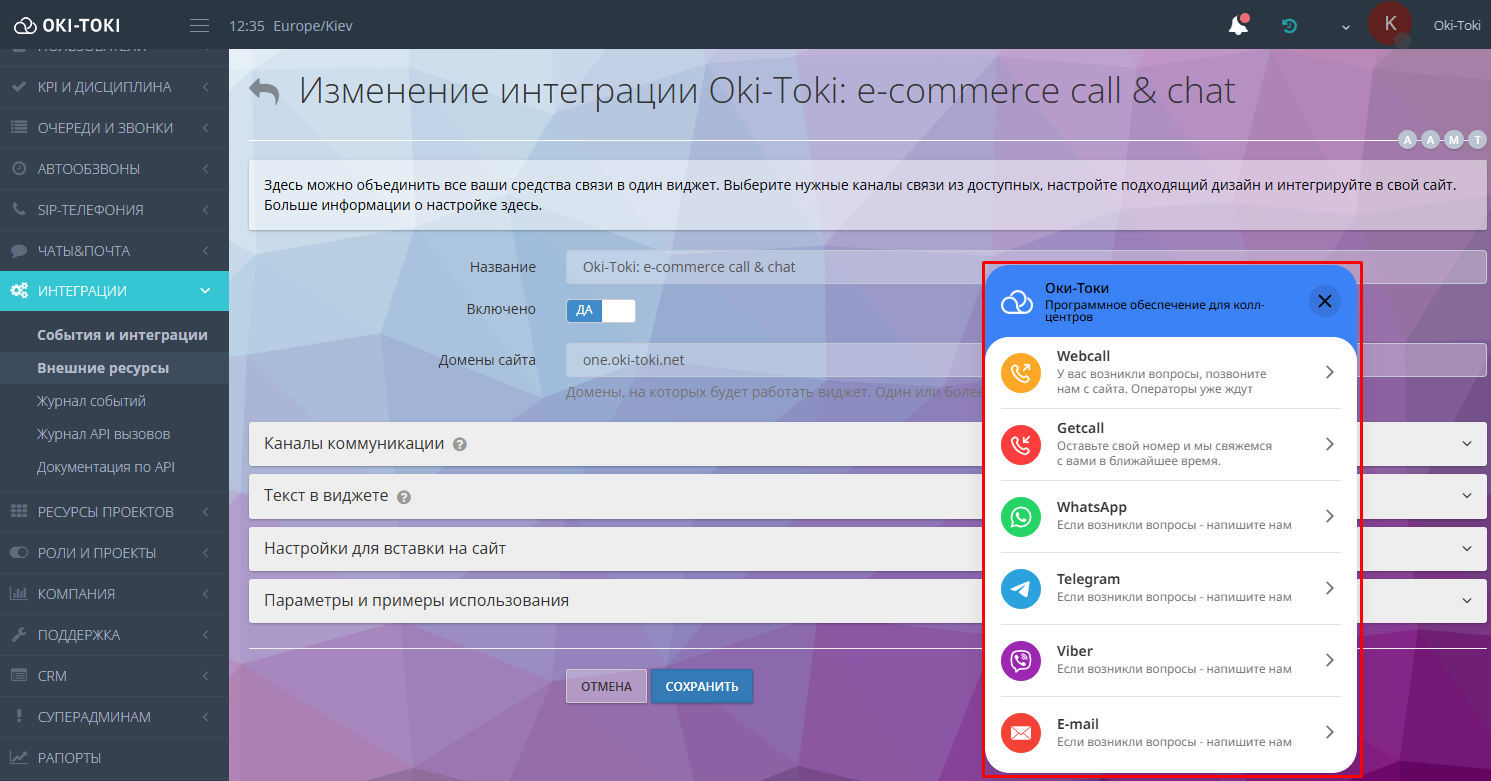Click the Viber channel icon
Image resolution: width=1491 pixels, height=781 pixels.
[x=1022, y=660]
